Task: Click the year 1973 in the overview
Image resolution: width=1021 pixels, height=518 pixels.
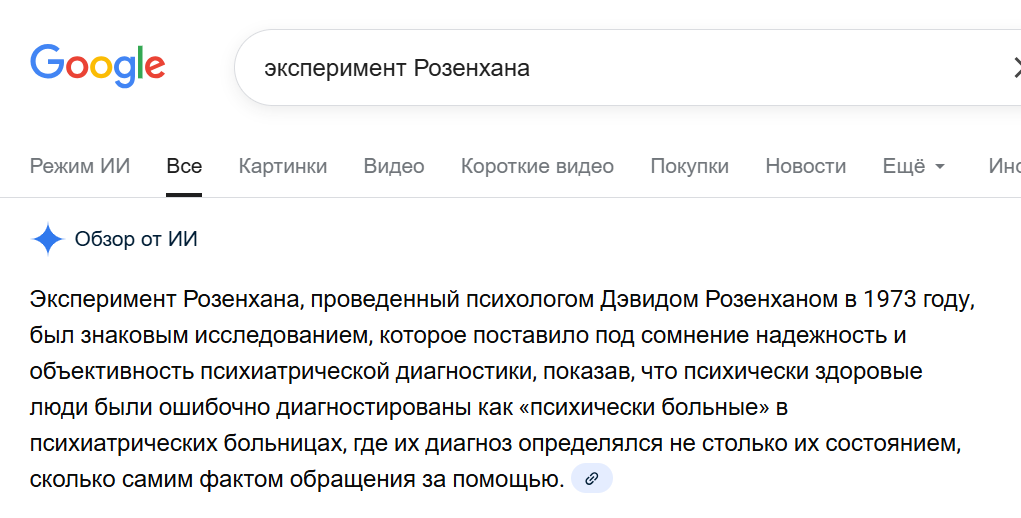Action: [x=888, y=299]
